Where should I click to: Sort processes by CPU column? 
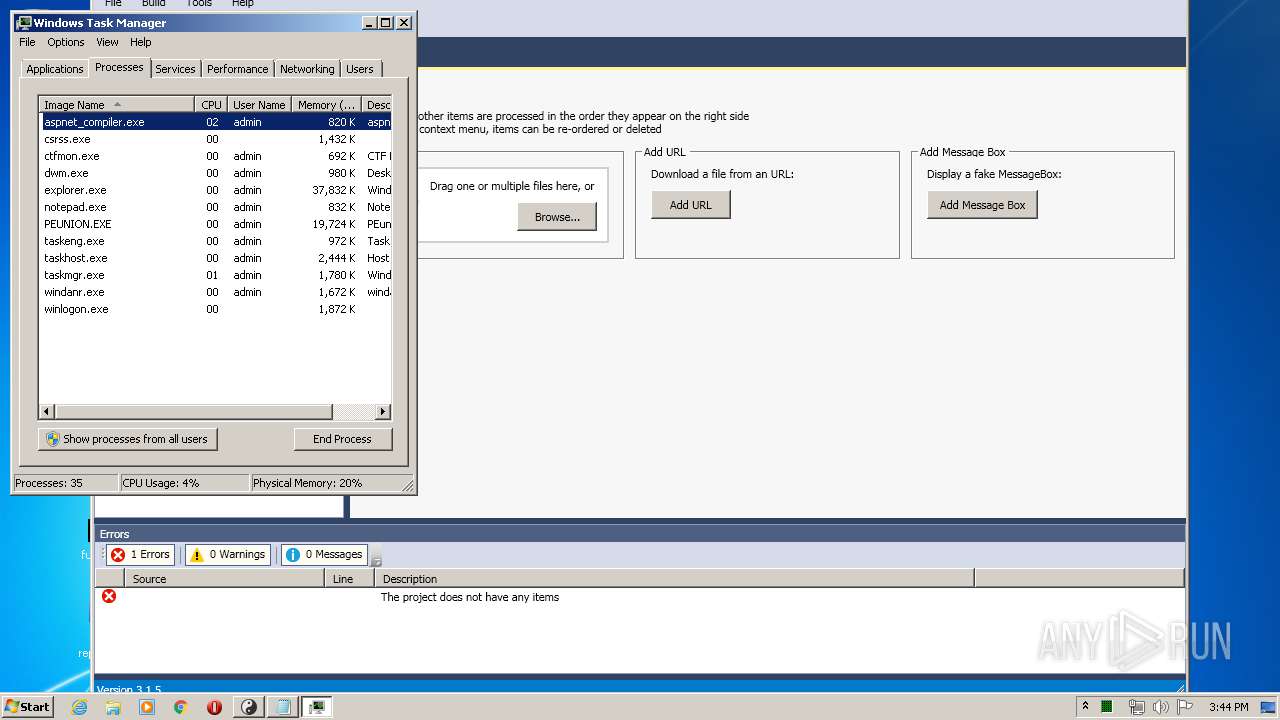pyautogui.click(x=211, y=105)
